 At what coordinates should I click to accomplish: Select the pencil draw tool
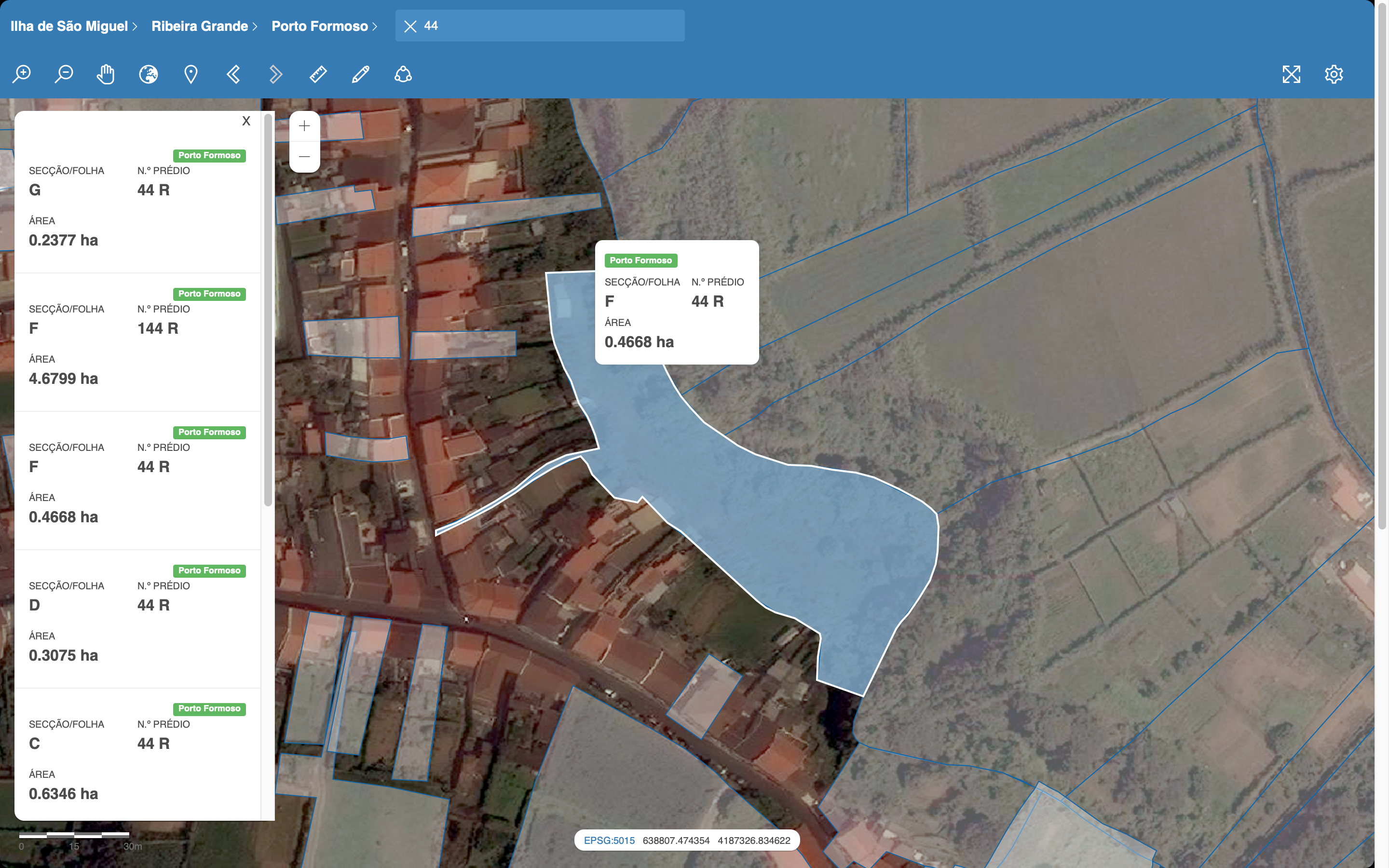(x=360, y=74)
